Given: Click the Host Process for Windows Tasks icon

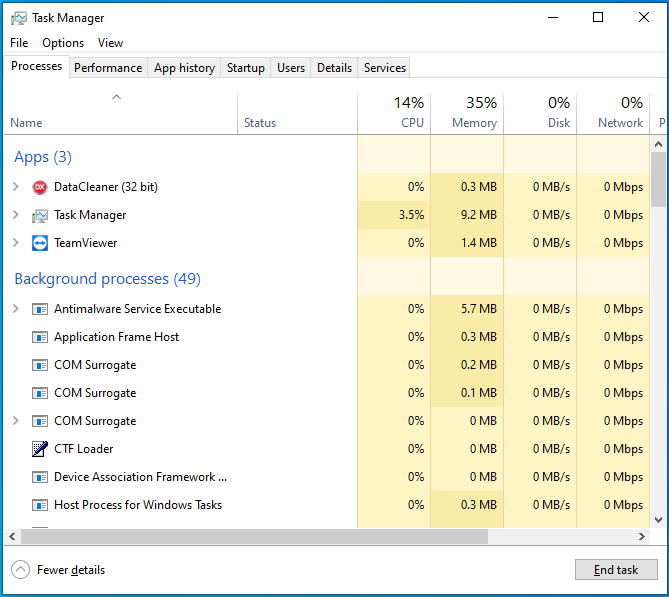Looking at the screenshot, I should click(x=40, y=505).
